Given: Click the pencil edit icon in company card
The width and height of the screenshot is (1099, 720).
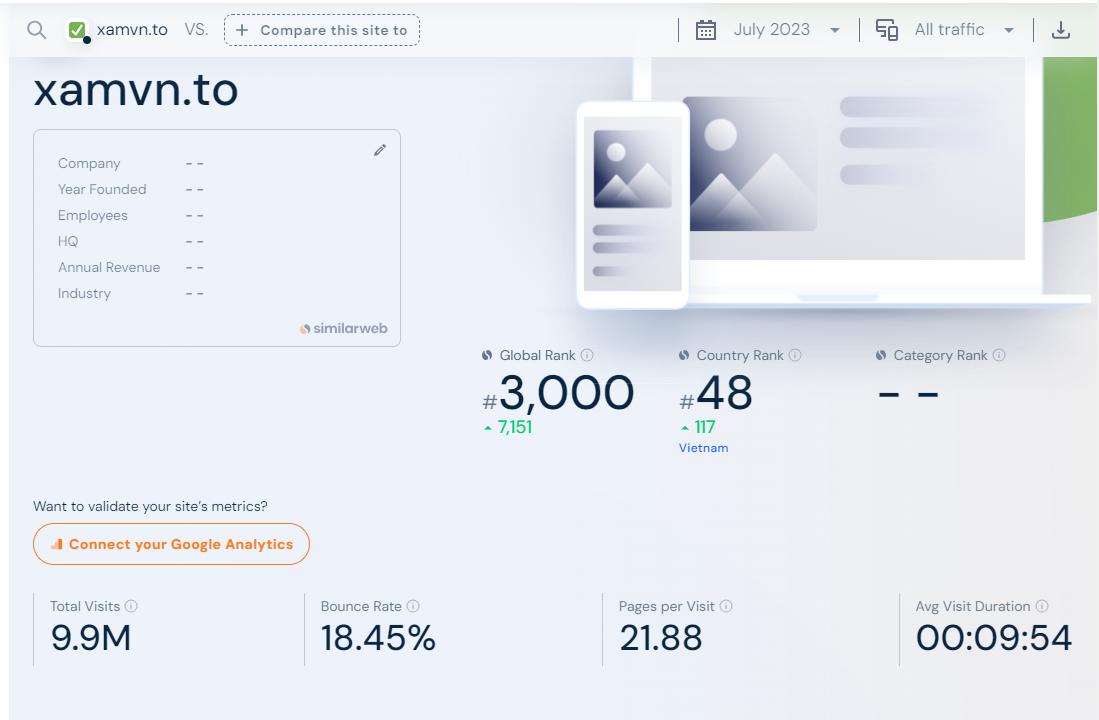Looking at the screenshot, I should [x=380, y=150].
